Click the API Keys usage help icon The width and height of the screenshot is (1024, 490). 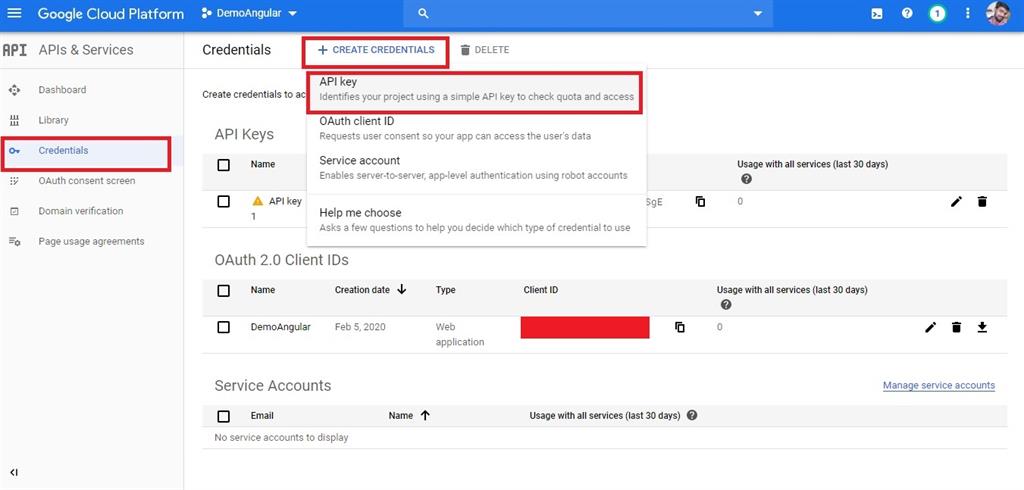tap(746, 179)
